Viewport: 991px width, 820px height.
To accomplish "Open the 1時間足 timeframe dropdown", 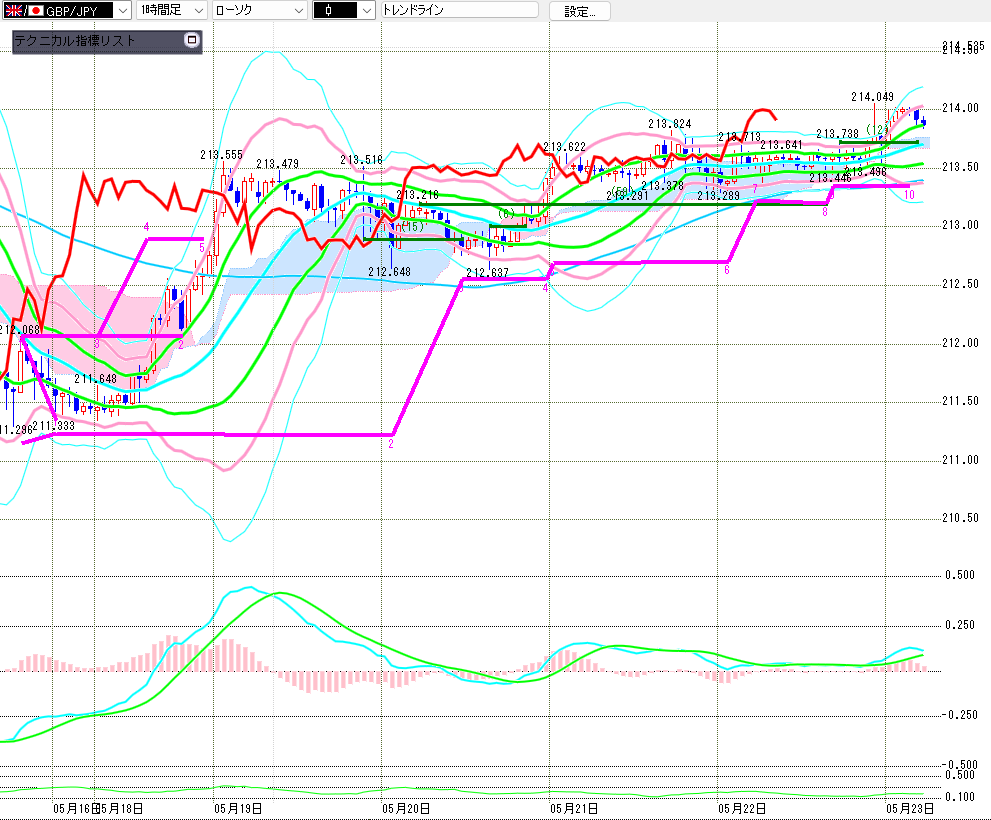I will pos(172,11).
